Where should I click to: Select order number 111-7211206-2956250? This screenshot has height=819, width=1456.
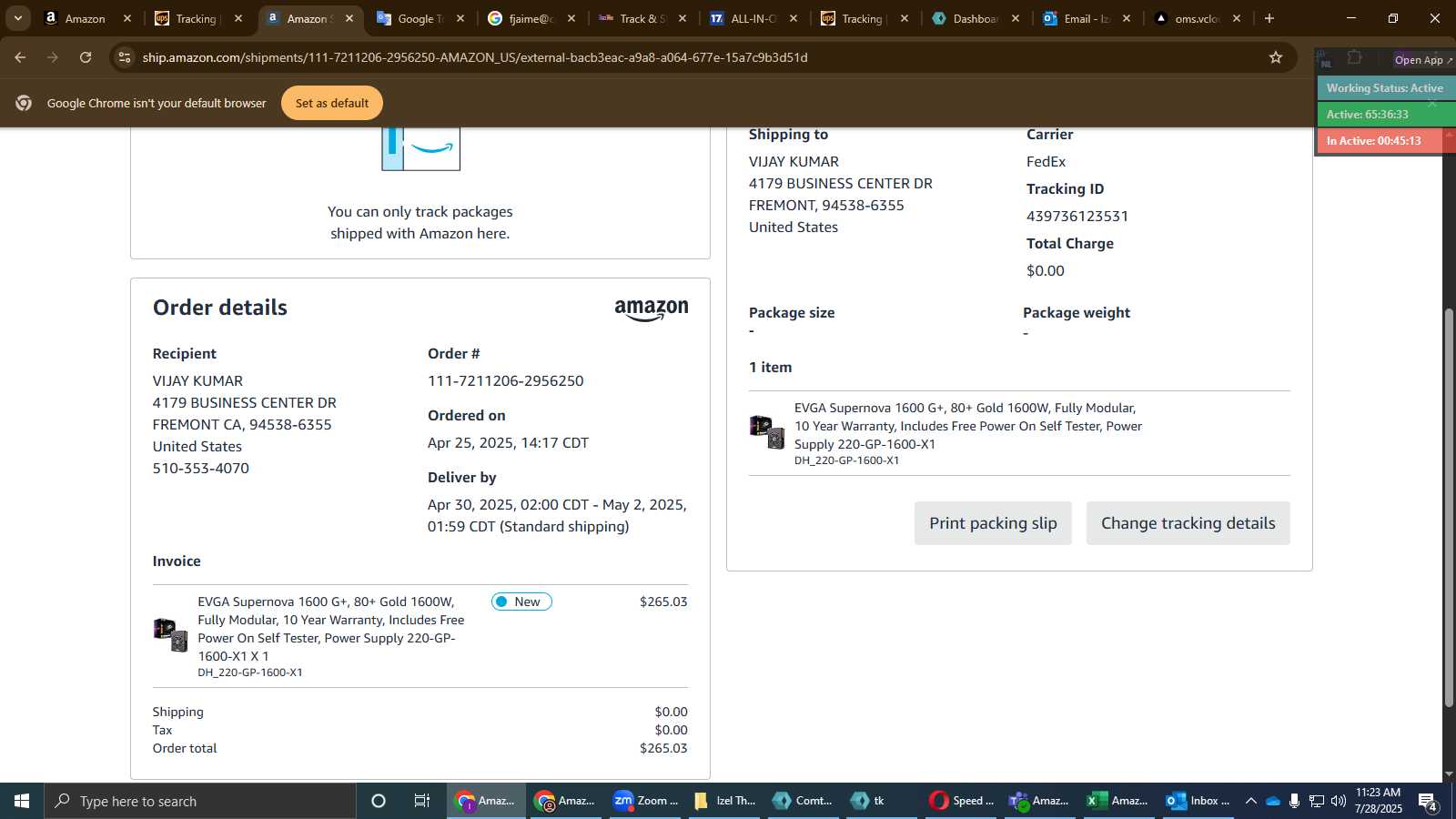[x=506, y=381]
